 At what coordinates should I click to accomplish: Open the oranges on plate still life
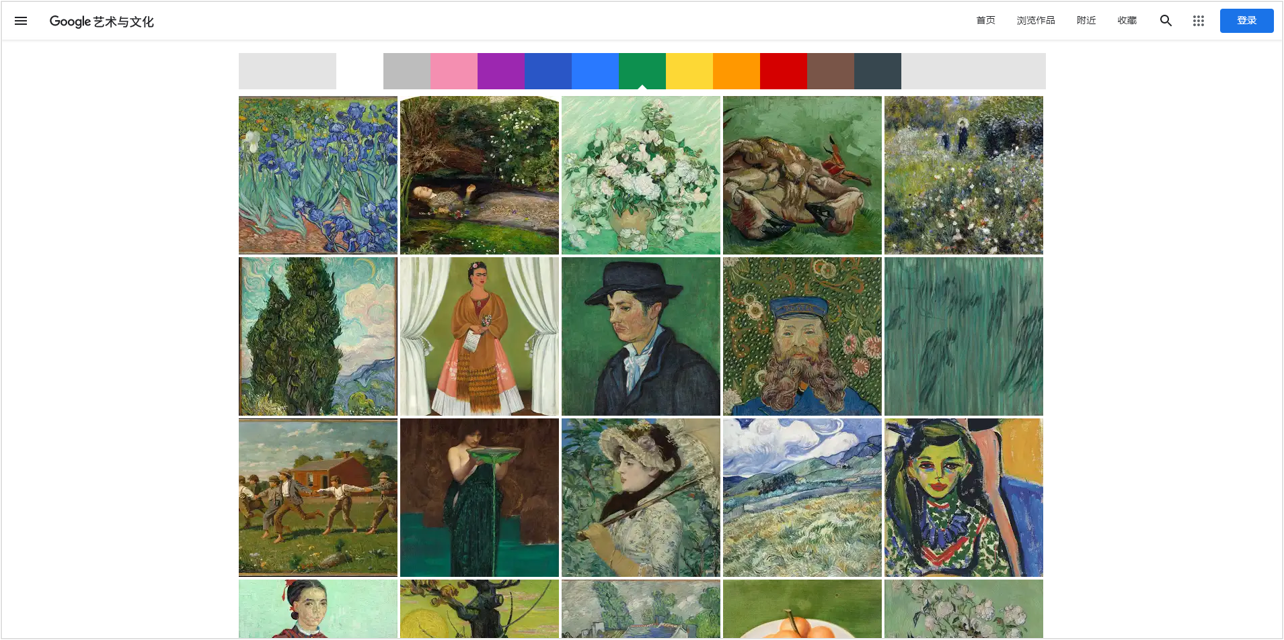tap(802, 609)
